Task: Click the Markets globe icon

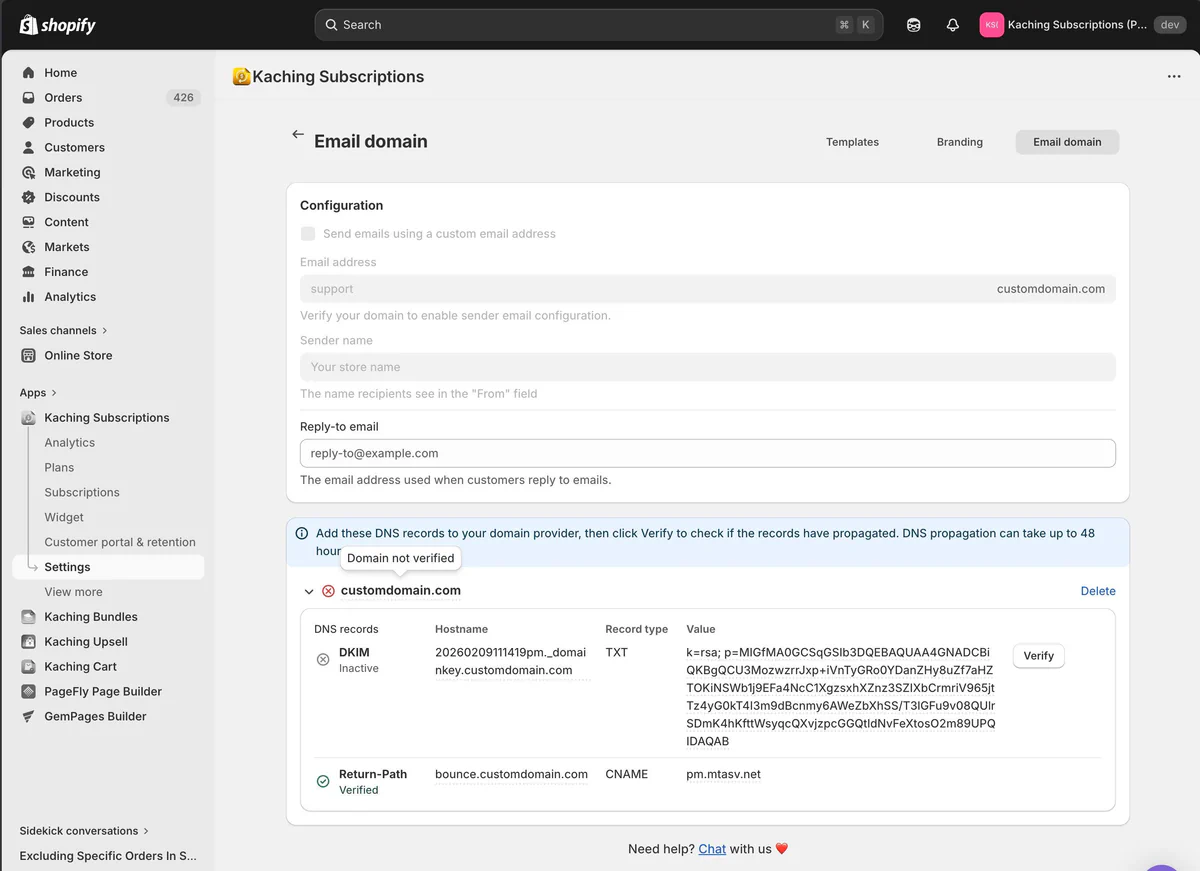Action: pos(28,247)
